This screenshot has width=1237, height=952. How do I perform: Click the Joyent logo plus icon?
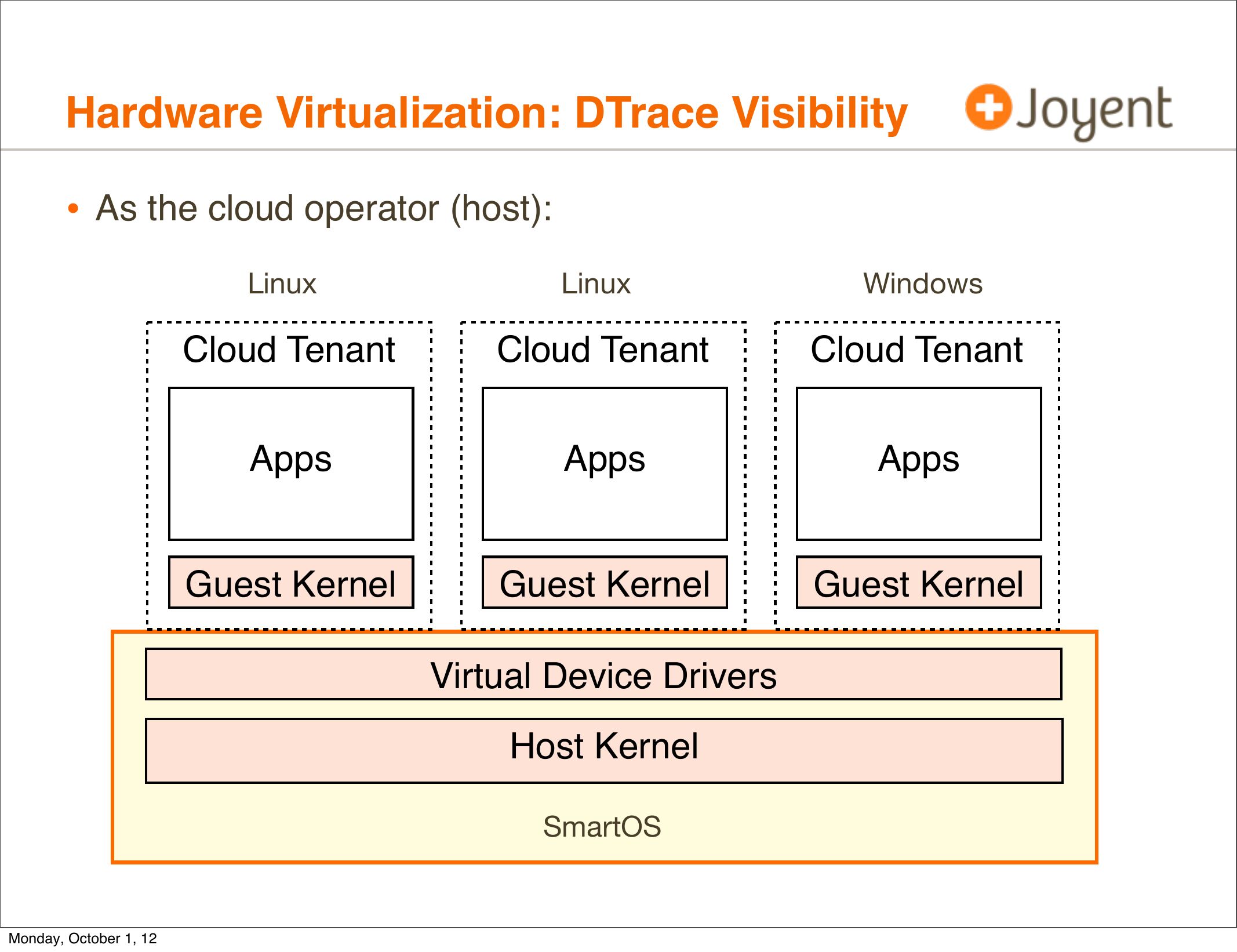pos(988,107)
